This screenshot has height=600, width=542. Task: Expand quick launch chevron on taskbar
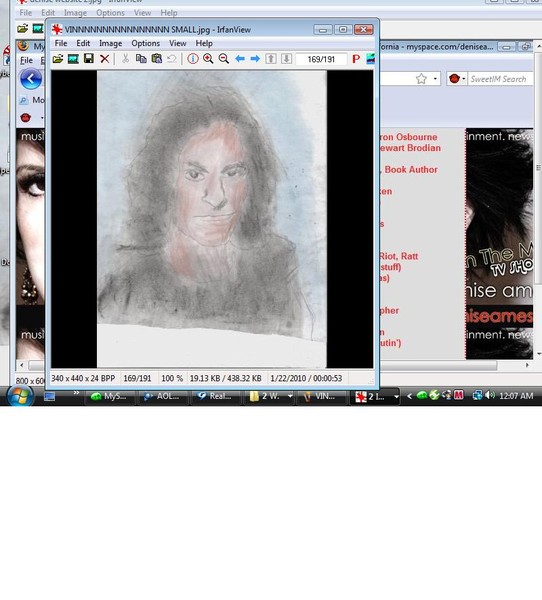tap(76, 393)
